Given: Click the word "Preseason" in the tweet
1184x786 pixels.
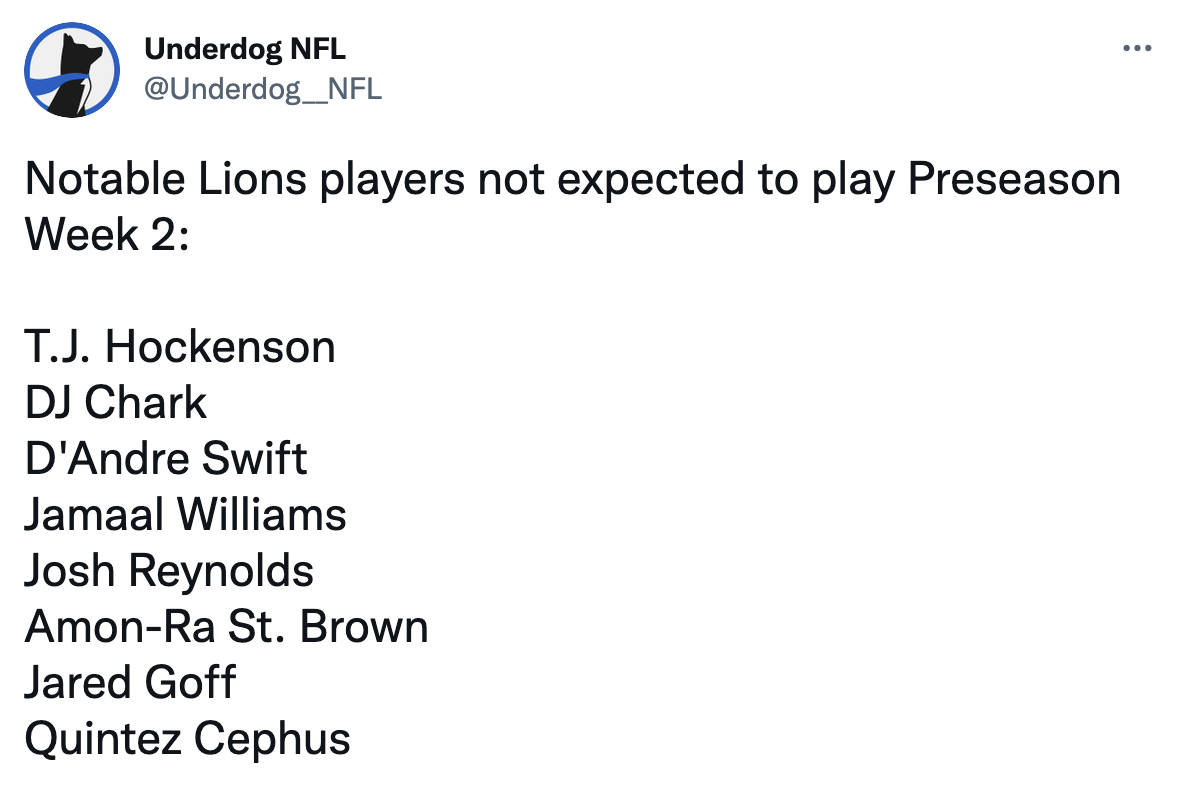Looking at the screenshot, I should [x=1014, y=180].
